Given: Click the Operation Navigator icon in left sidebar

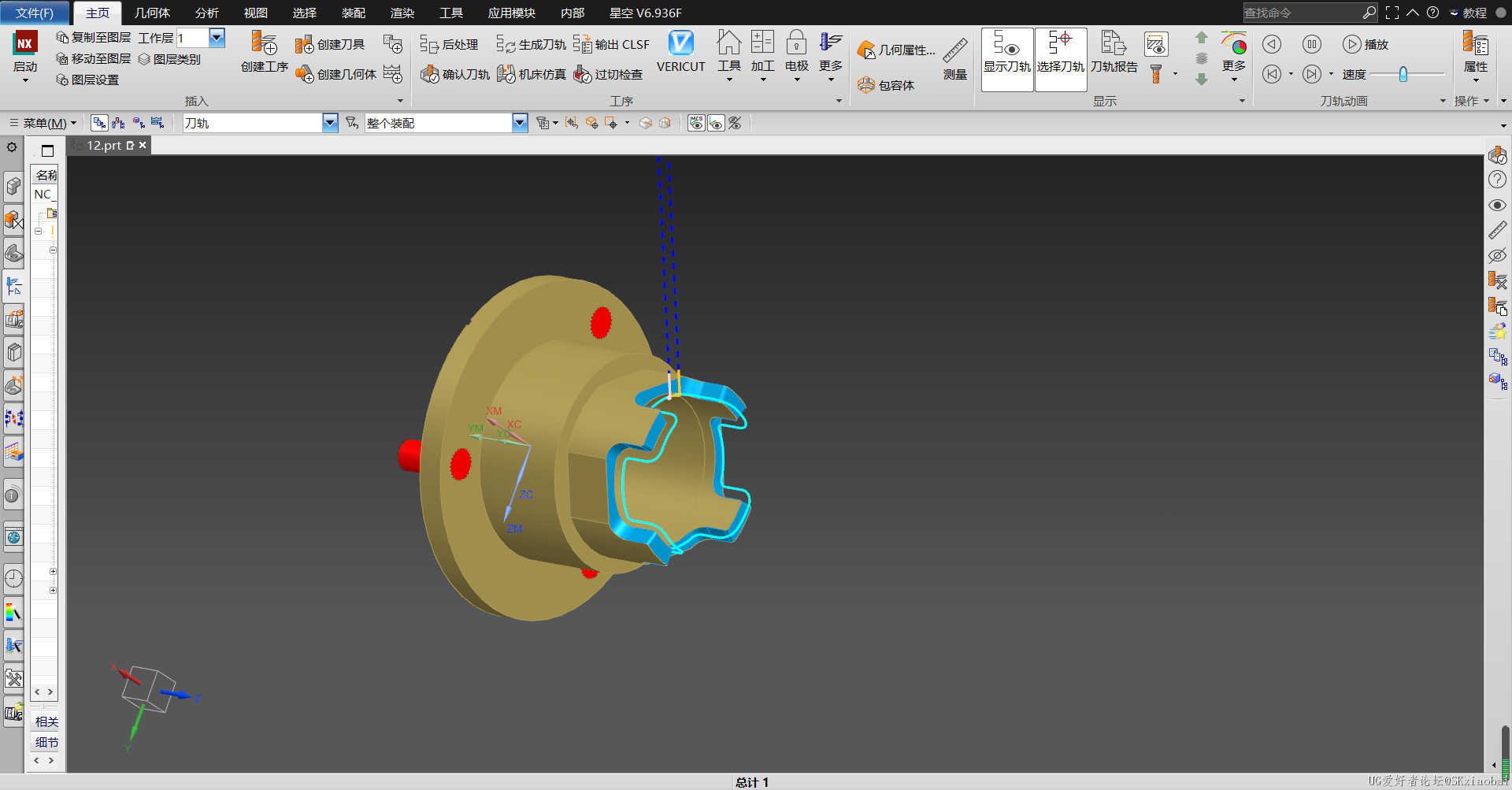Looking at the screenshot, I should click(13, 285).
